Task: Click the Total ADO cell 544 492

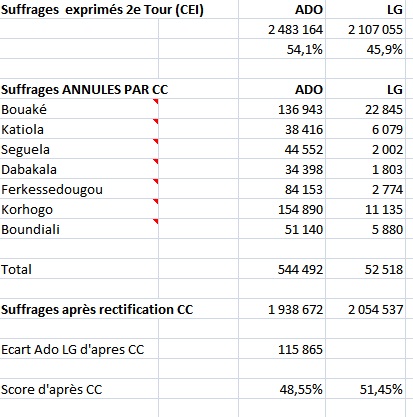Action: click(282, 269)
